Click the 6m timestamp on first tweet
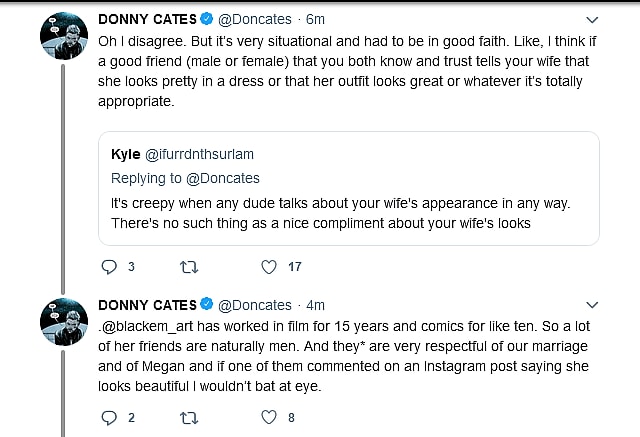Viewport: 640px width, 437px height. click(x=315, y=20)
